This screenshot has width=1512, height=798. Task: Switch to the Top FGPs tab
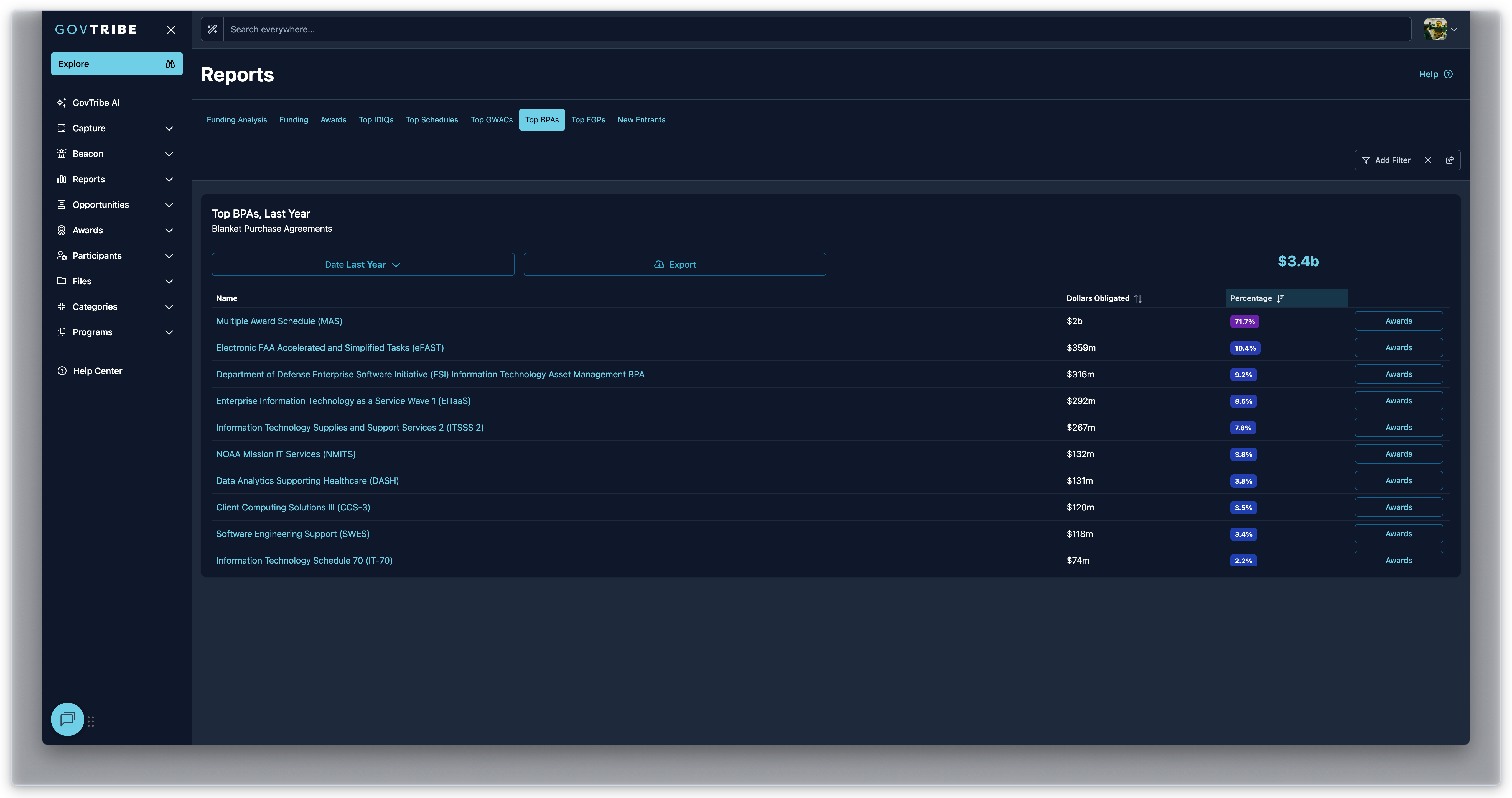[588, 120]
